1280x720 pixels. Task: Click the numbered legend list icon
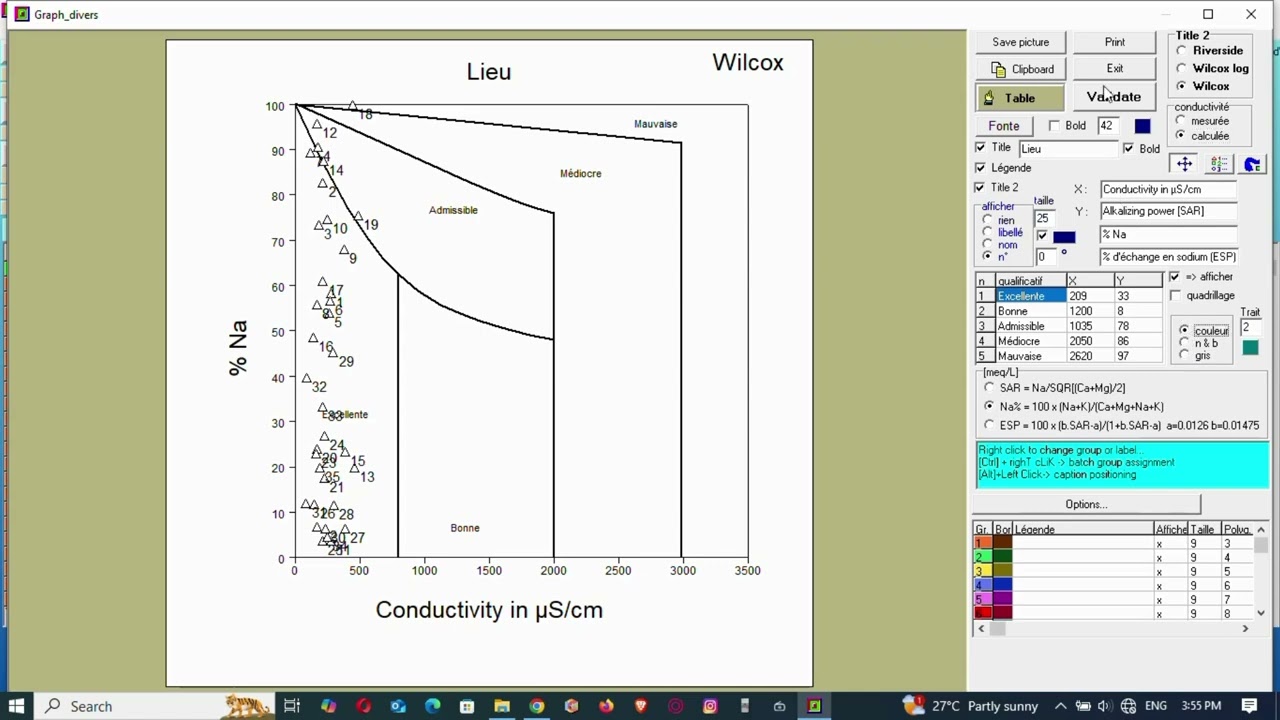click(1218, 165)
